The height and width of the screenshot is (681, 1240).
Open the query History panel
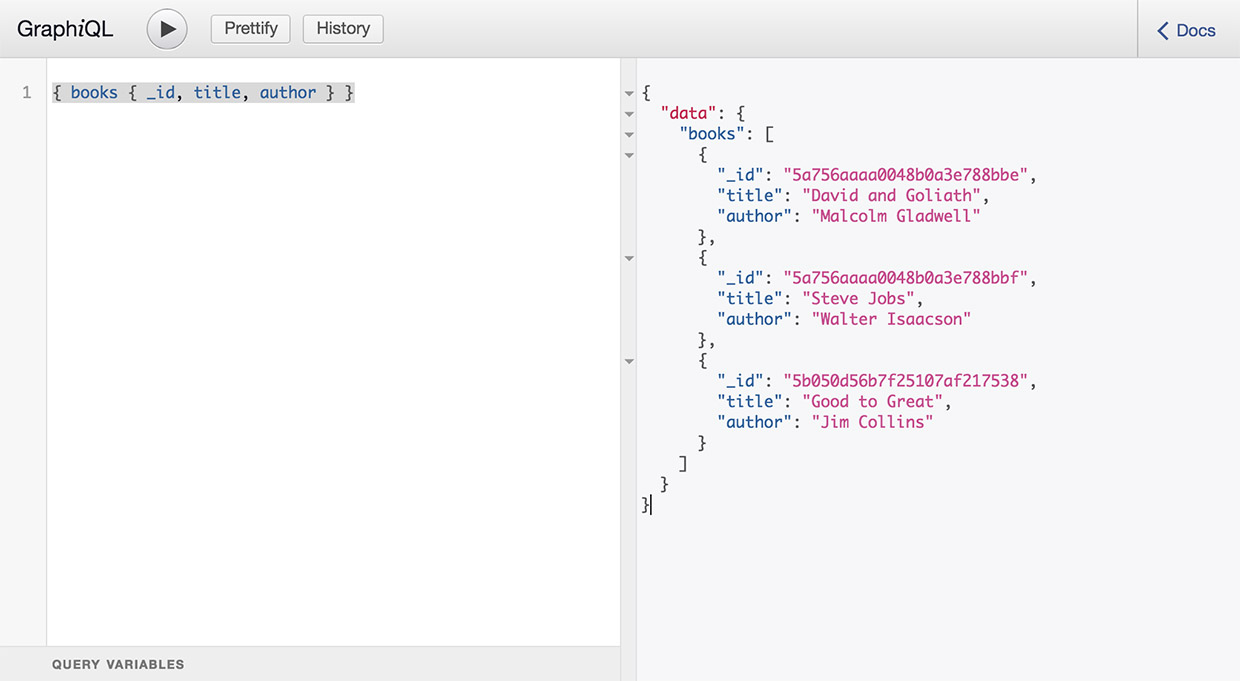pyautogui.click(x=343, y=28)
